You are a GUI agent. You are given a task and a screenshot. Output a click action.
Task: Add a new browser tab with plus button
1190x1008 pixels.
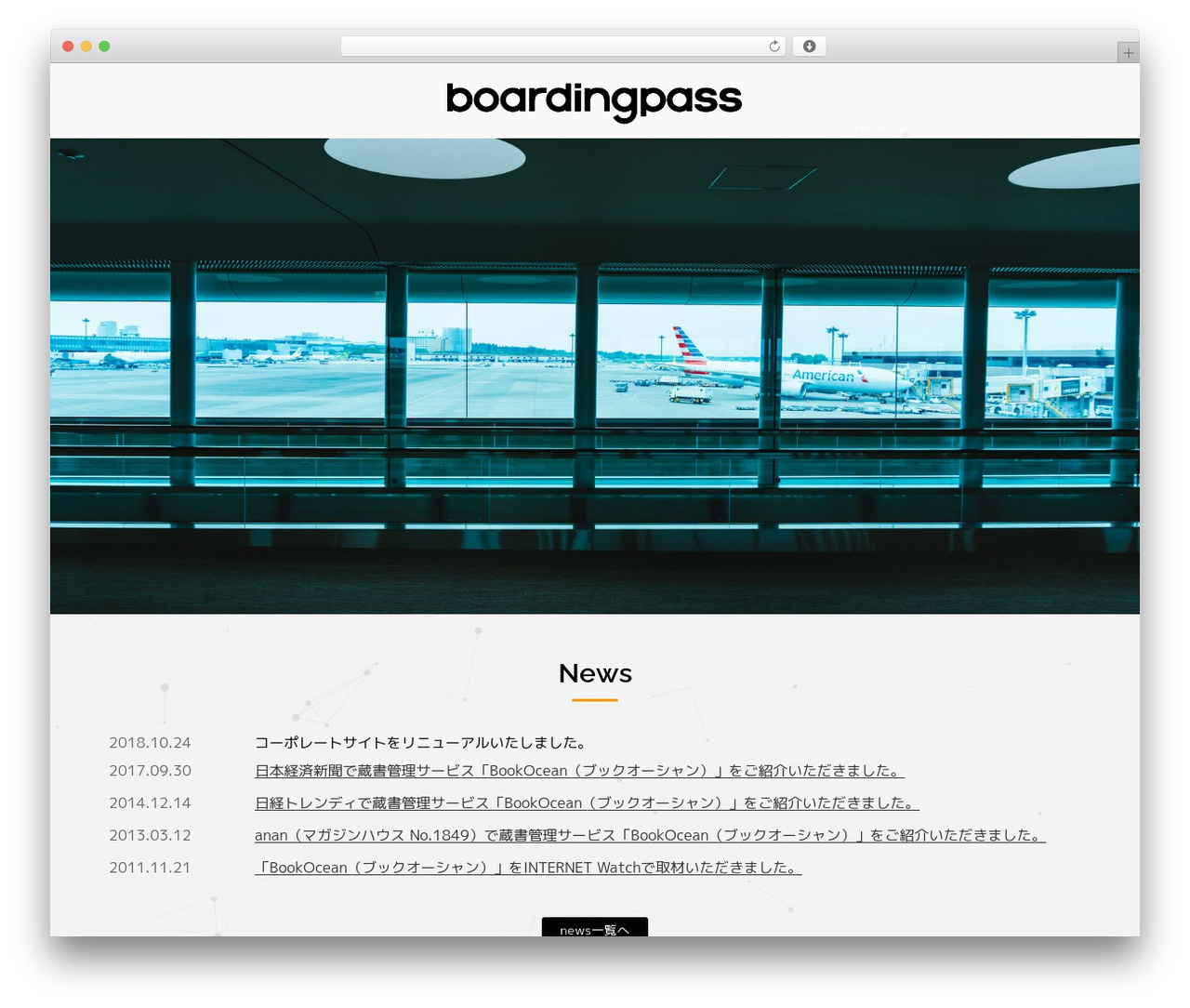pyautogui.click(x=1128, y=53)
